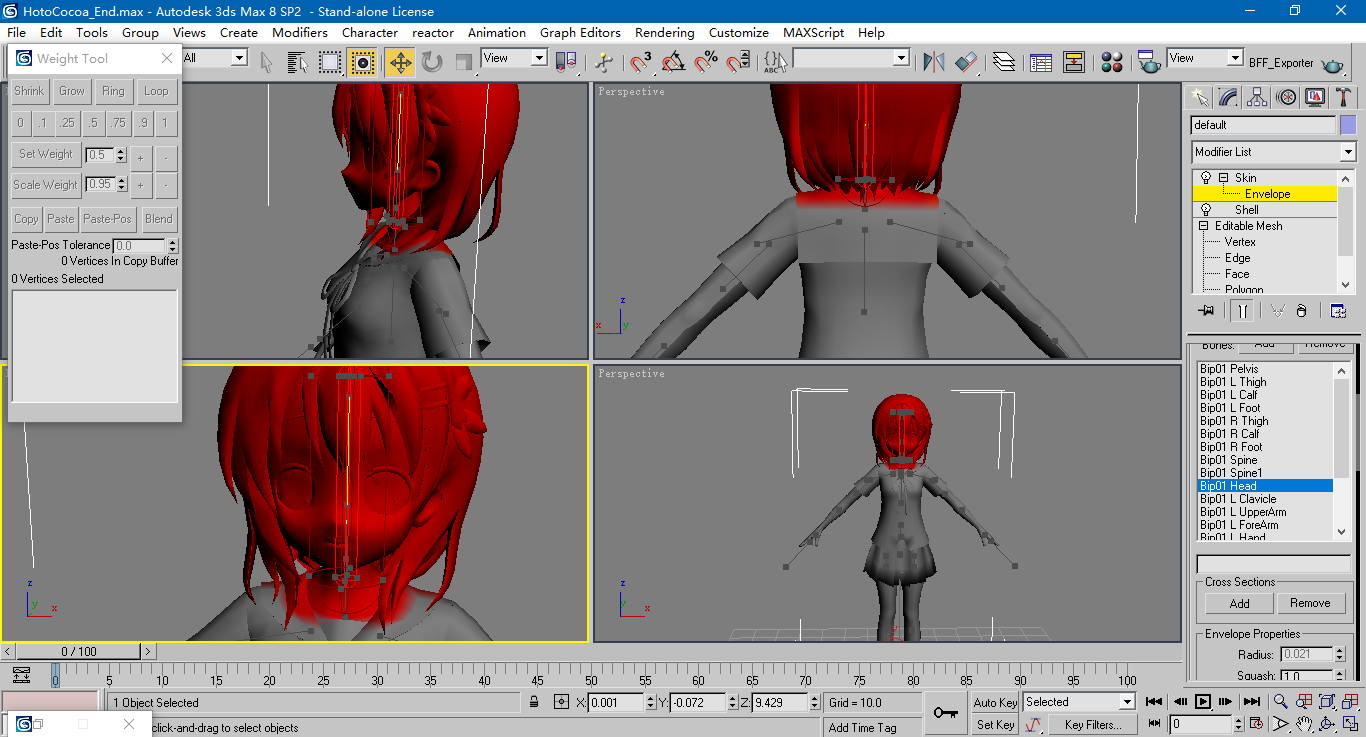Image resolution: width=1366 pixels, height=737 pixels.
Task: Click the object color swatch
Action: coord(1348,125)
